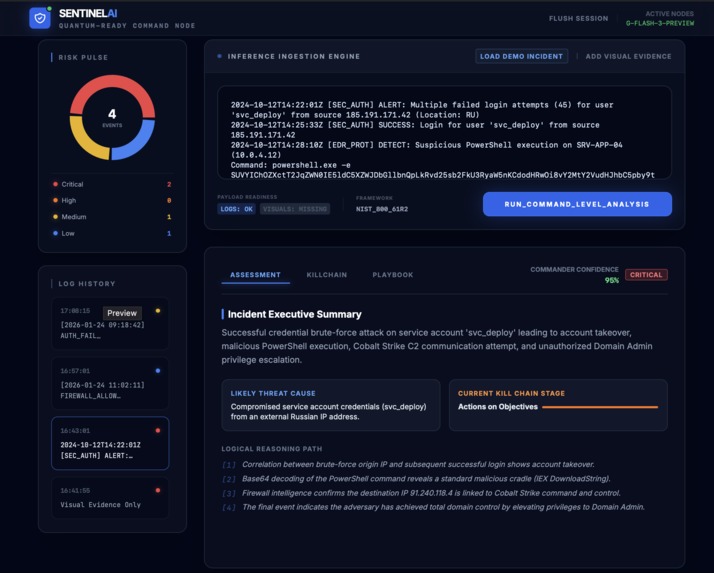This screenshot has width=714, height=573.
Task: Click the Medium legend row
Action: 112,217
